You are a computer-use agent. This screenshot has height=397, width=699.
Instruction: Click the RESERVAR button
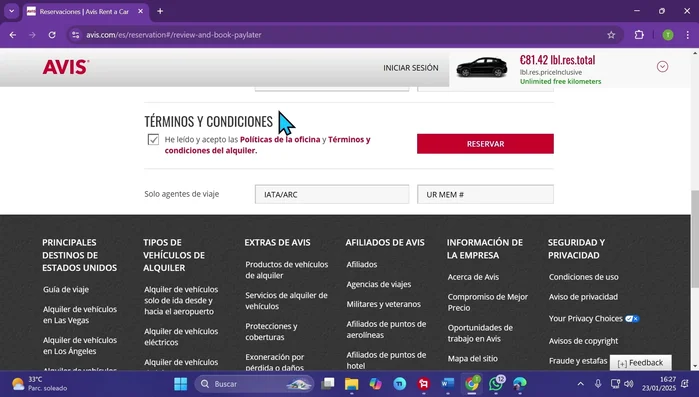485,144
